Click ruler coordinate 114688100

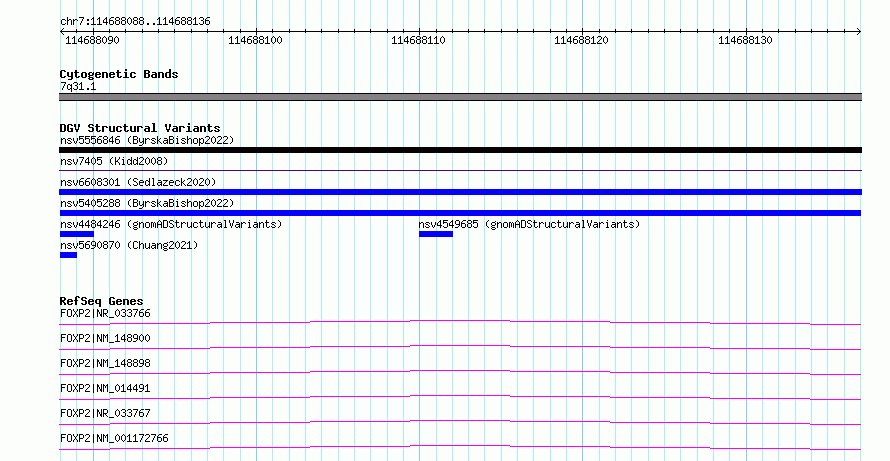coord(255,40)
